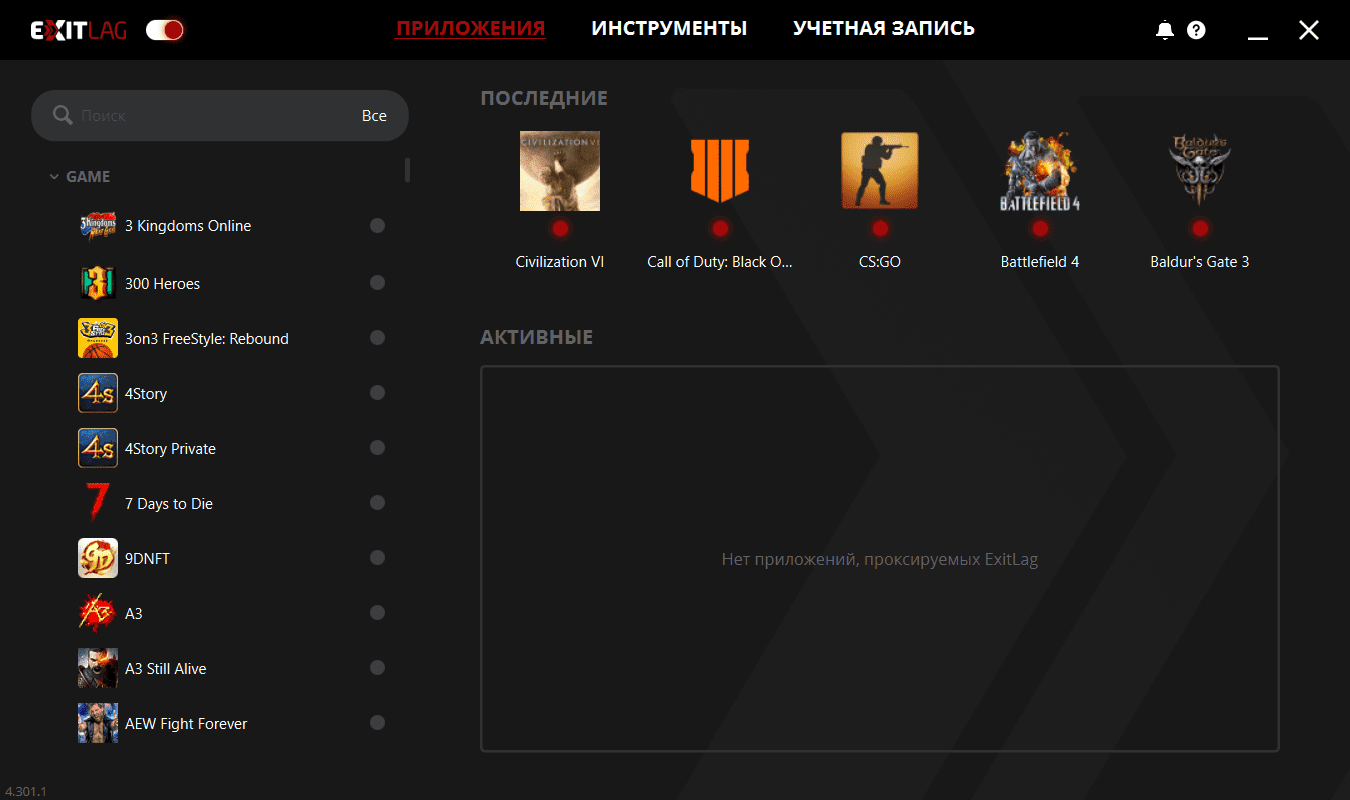Click the AEW Fight Forever label
1350x800 pixels.
tap(186, 724)
